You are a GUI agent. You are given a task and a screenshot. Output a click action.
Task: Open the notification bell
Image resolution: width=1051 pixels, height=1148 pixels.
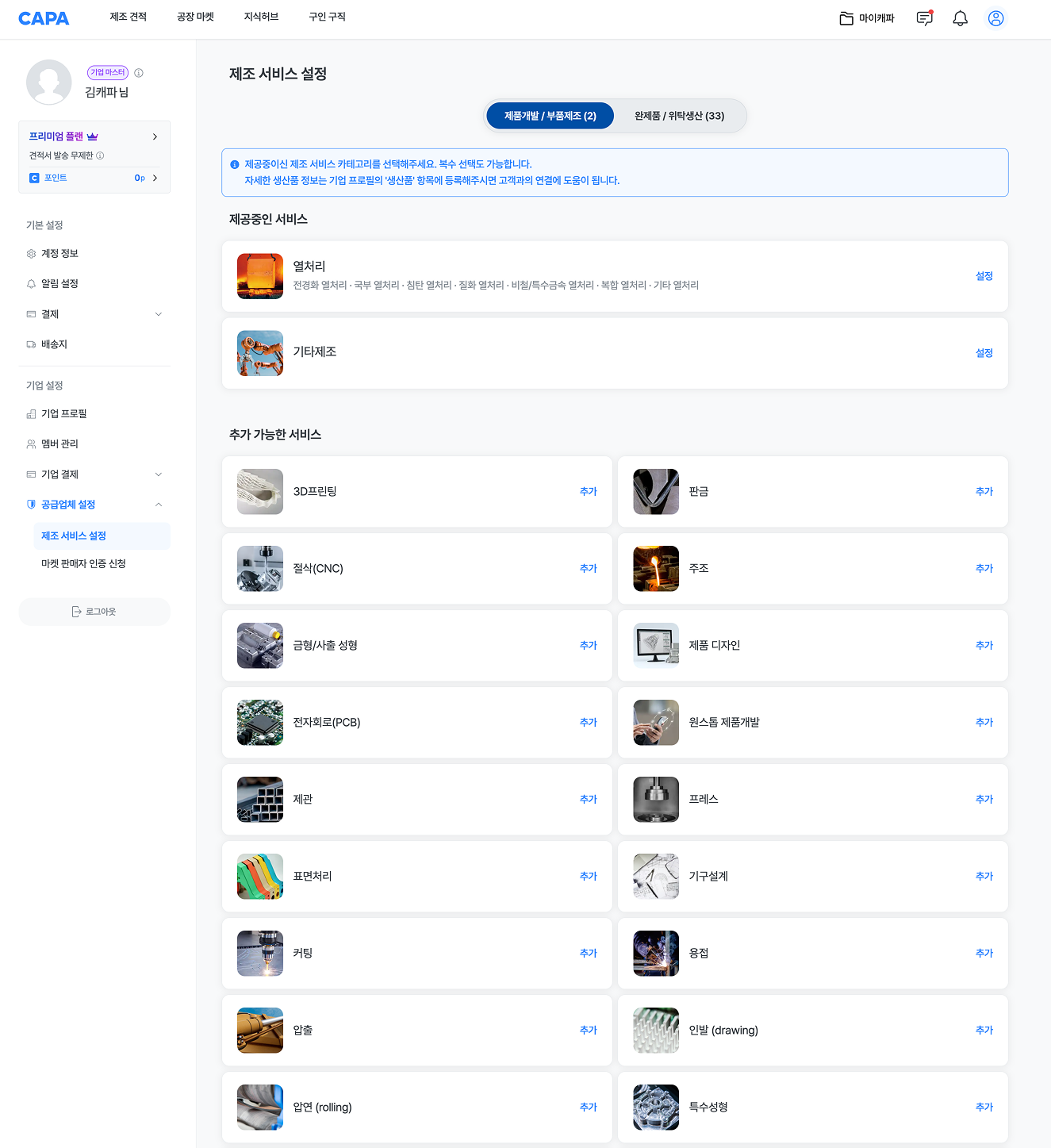[960, 18]
